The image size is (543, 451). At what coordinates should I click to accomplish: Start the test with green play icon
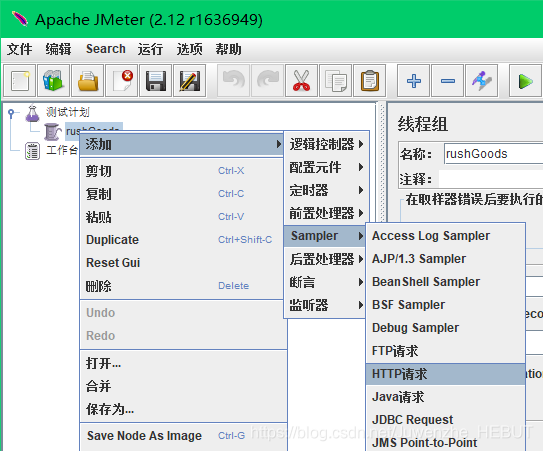[x=525, y=81]
